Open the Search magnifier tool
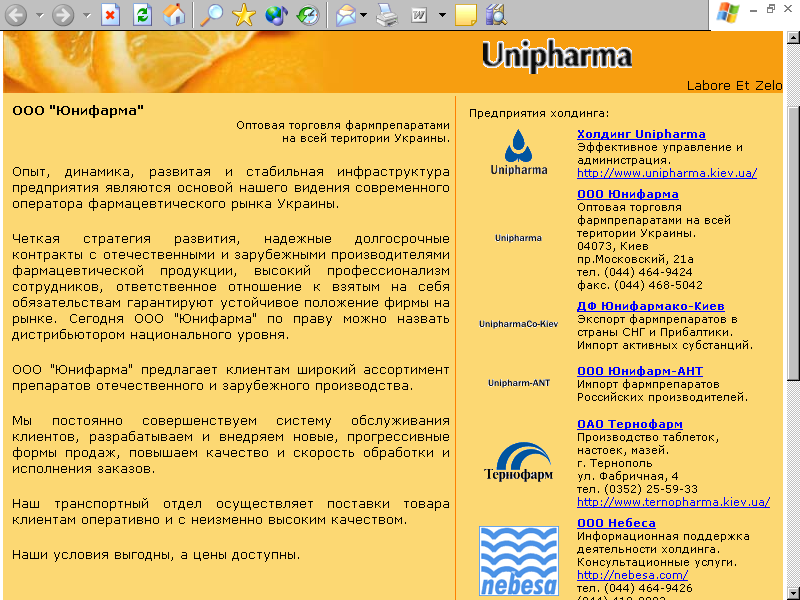 (211, 14)
